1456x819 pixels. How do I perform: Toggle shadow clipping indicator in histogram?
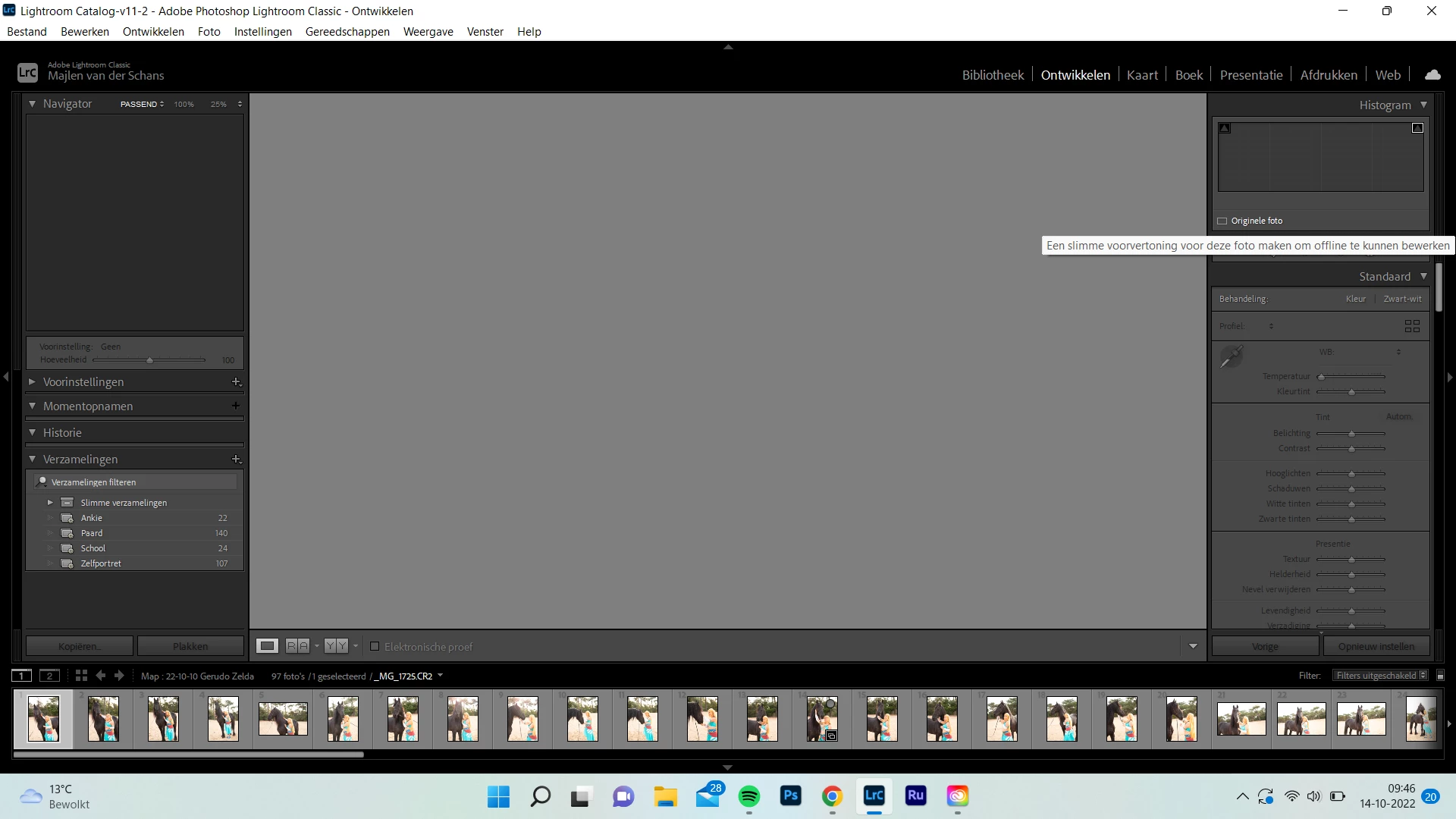1225,128
